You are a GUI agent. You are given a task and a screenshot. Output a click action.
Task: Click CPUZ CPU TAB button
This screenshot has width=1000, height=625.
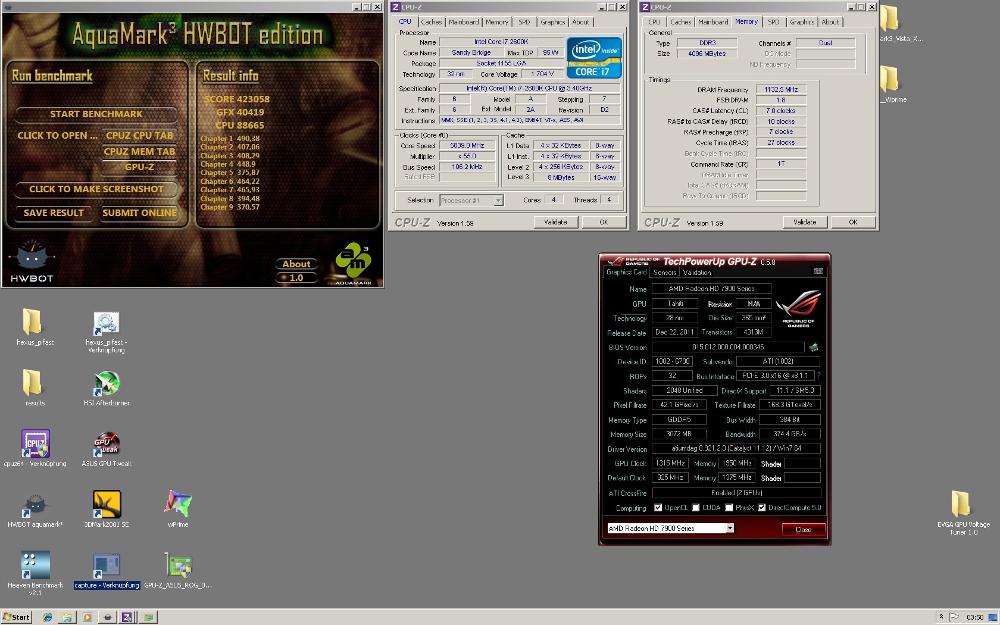(139, 135)
